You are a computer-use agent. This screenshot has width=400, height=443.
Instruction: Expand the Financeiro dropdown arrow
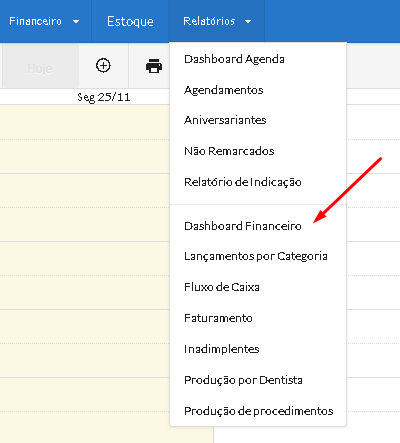[76, 22]
